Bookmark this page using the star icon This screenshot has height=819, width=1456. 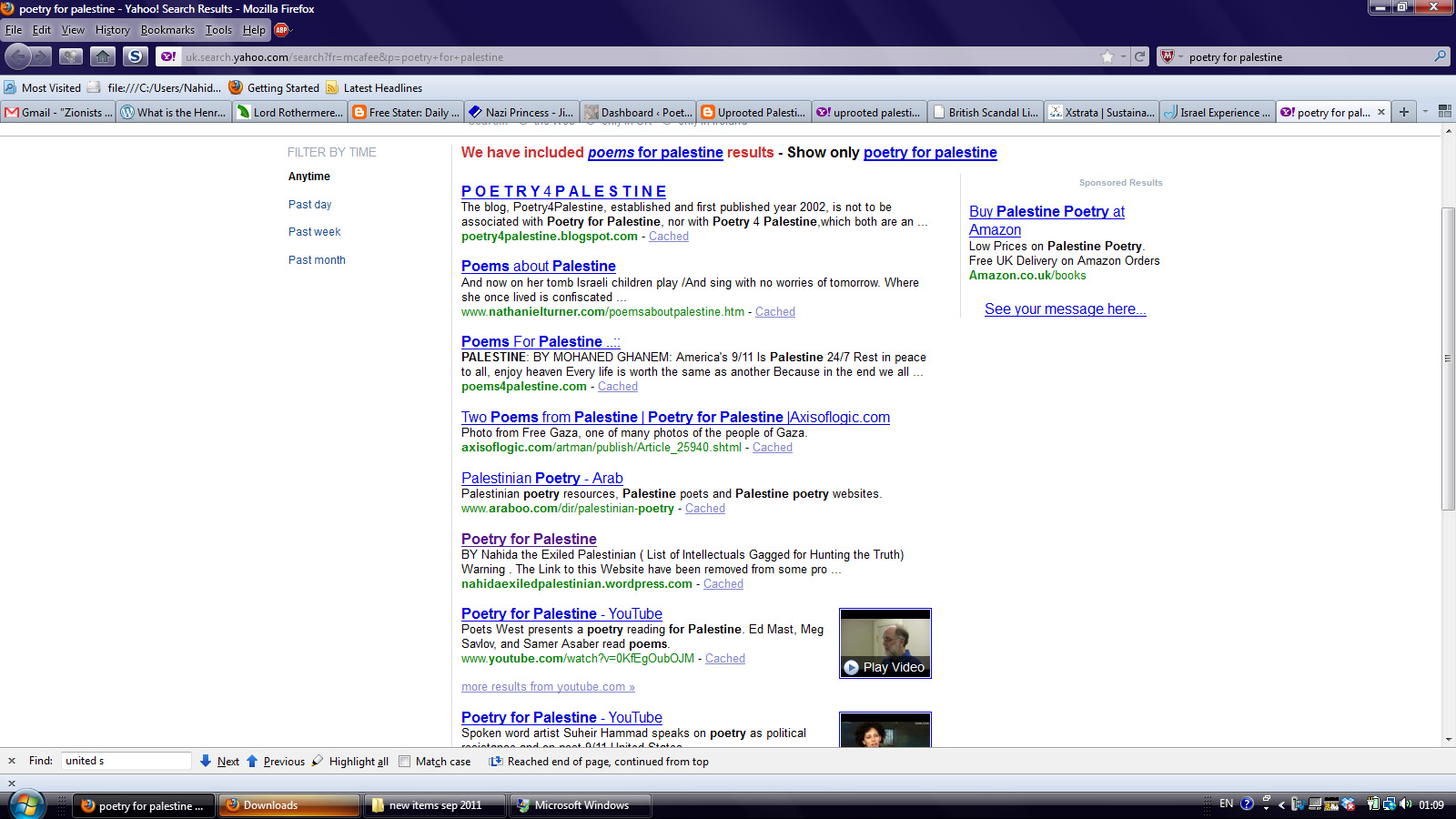pos(1107,56)
